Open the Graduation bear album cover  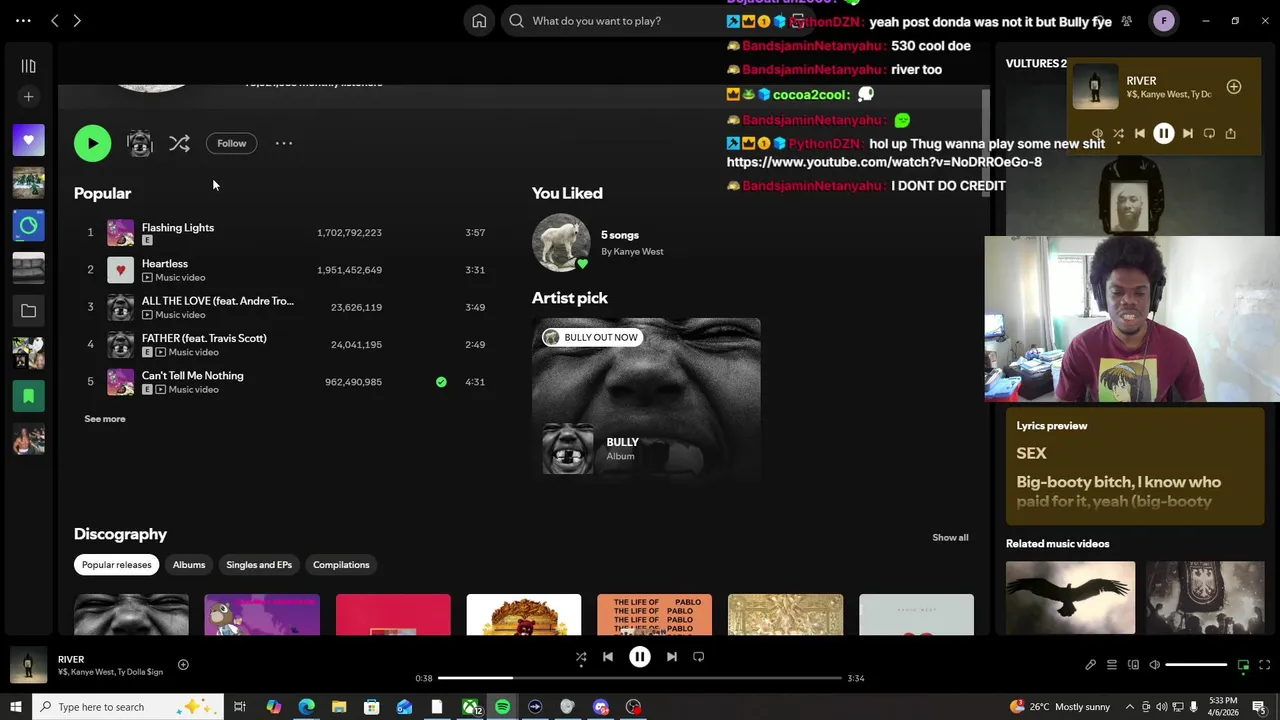tap(262, 615)
